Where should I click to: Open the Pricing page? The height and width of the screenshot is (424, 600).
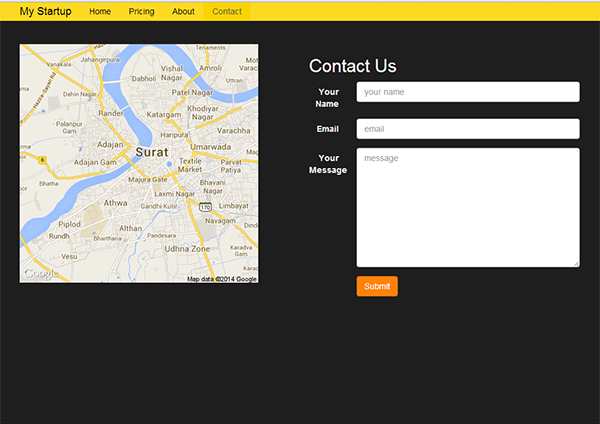pyautogui.click(x=142, y=11)
